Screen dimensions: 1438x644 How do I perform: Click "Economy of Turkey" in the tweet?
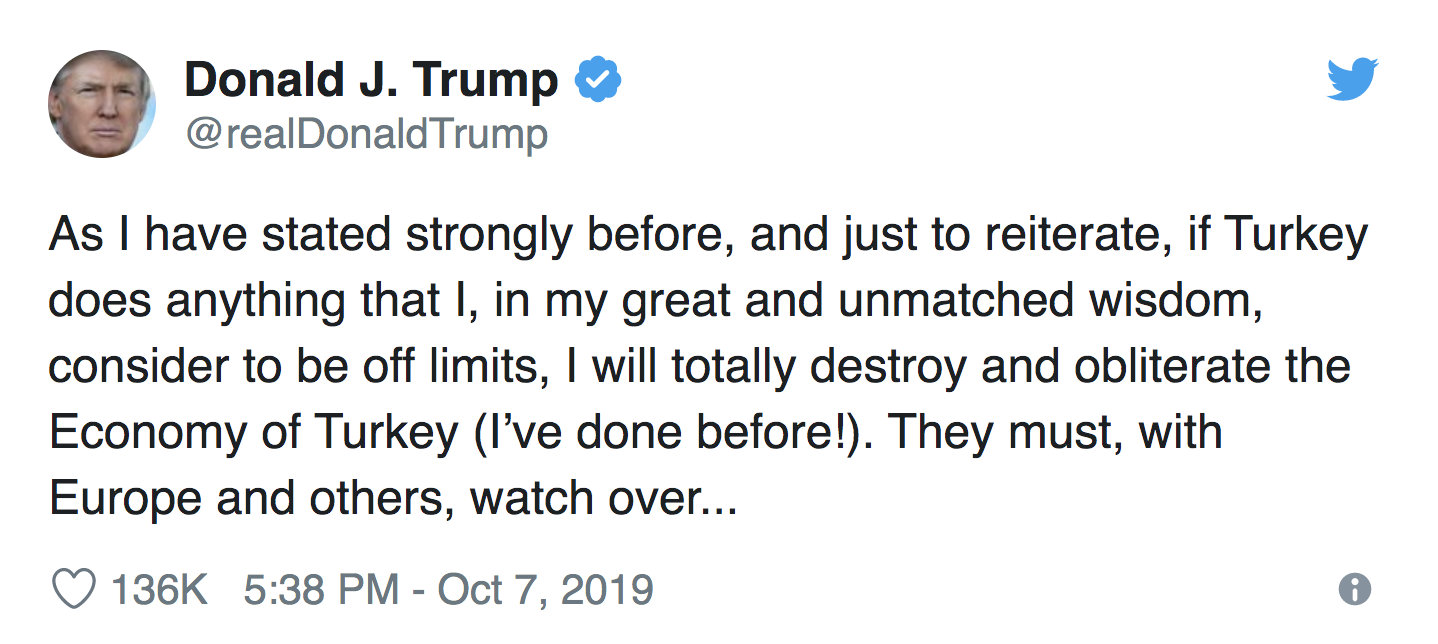pyautogui.click(x=254, y=433)
